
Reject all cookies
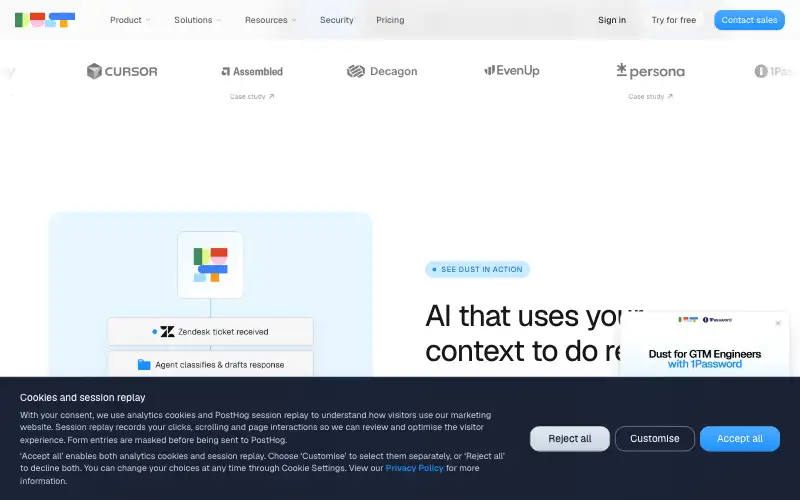[x=570, y=439]
